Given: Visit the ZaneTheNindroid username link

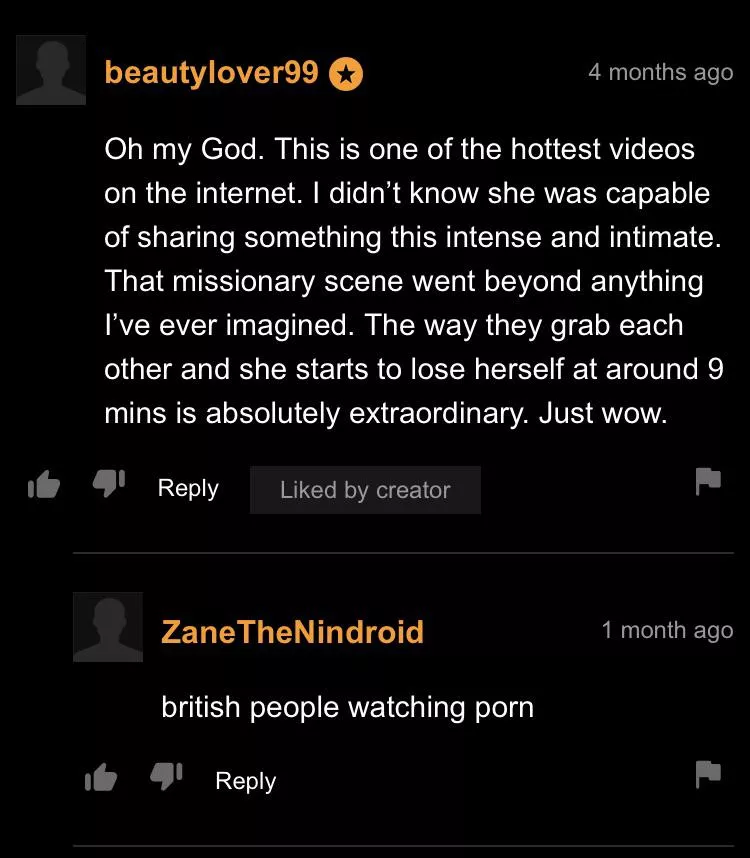Looking at the screenshot, I should click(293, 631).
